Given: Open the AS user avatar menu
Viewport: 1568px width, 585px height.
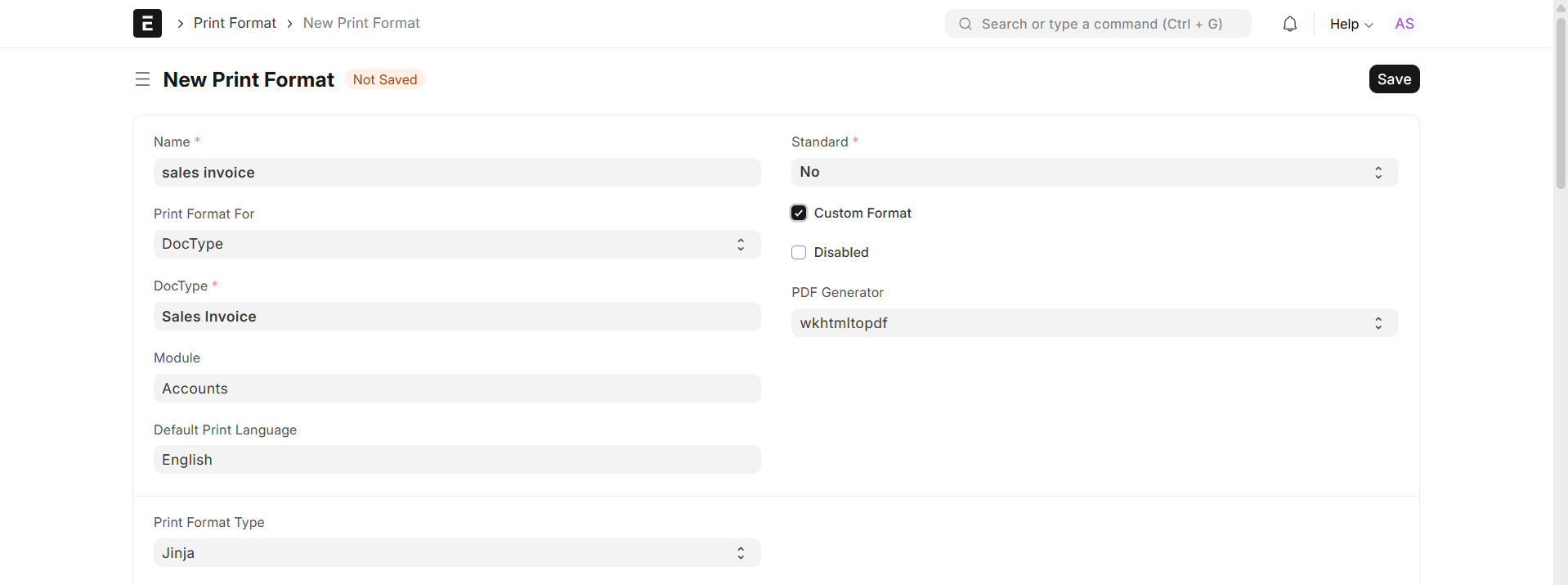Looking at the screenshot, I should click(x=1404, y=24).
